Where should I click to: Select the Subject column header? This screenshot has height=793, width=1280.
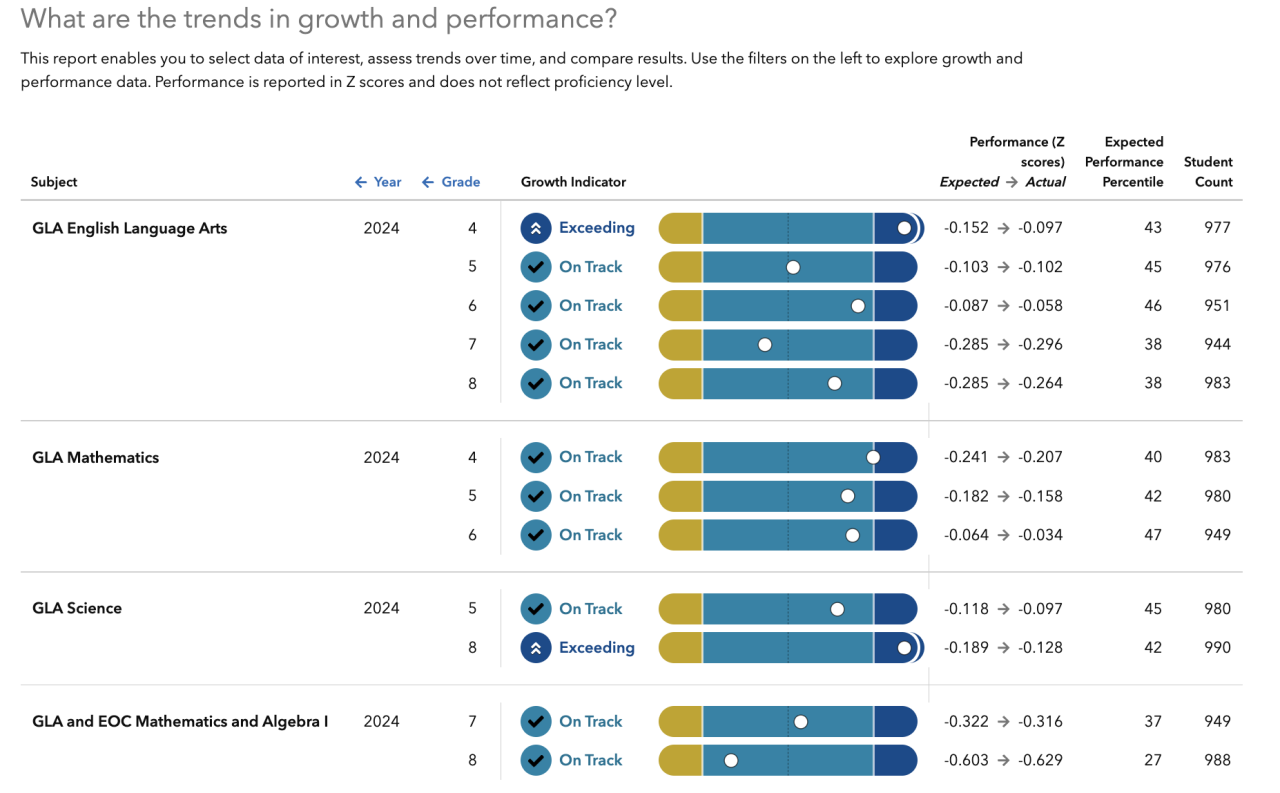click(54, 182)
